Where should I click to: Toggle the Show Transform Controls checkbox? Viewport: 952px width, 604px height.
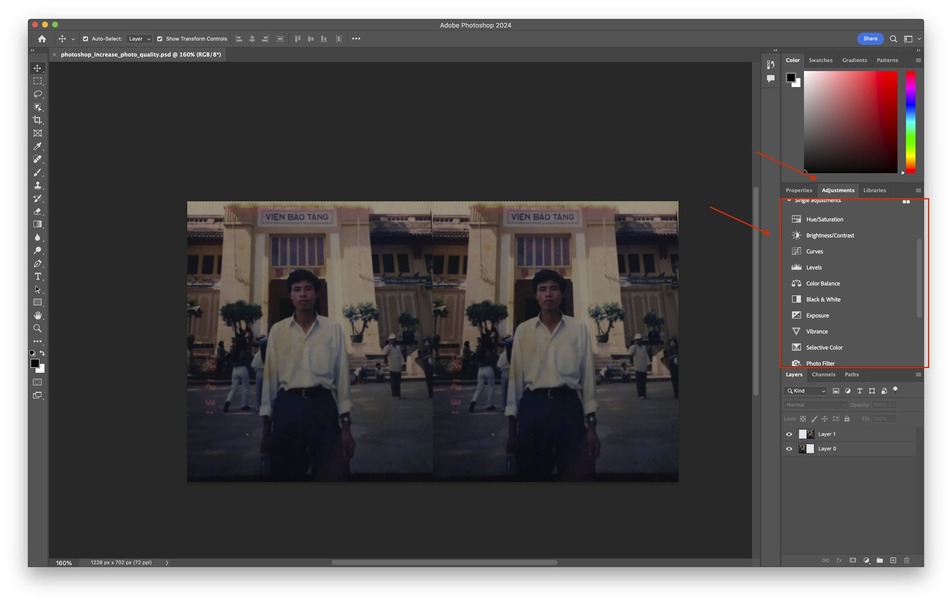160,39
